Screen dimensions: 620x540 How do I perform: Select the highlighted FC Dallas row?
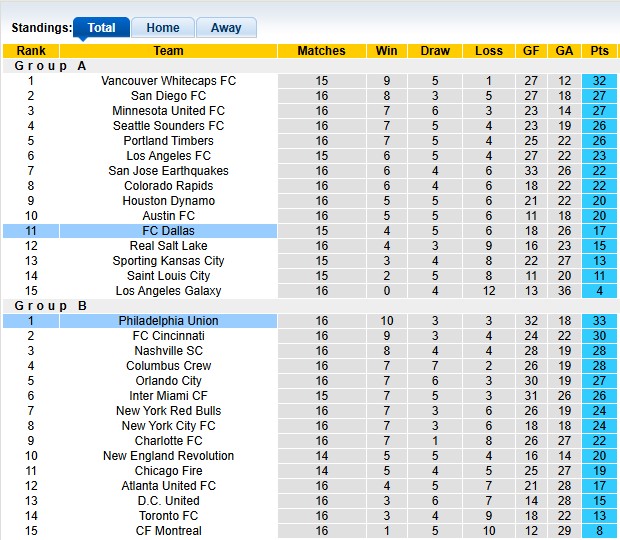tap(168, 231)
